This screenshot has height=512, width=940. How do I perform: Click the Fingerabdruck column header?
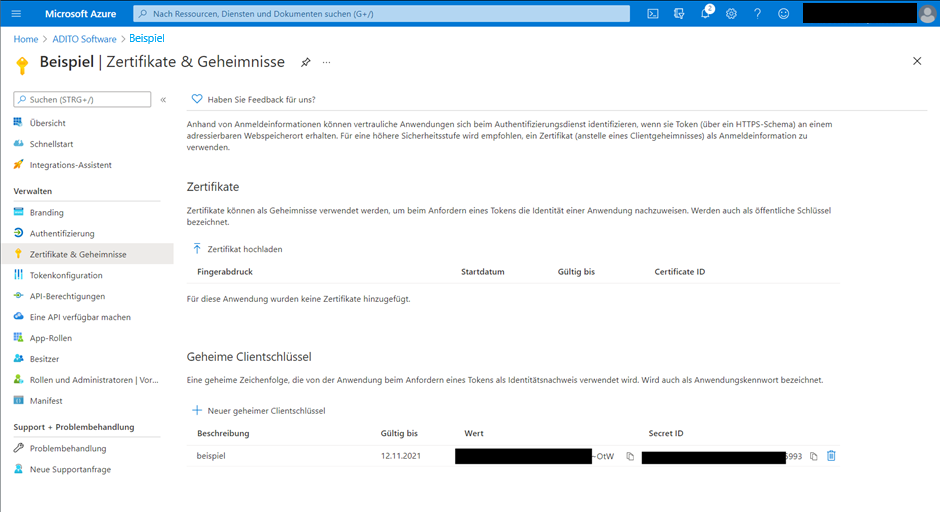(225, 272)
